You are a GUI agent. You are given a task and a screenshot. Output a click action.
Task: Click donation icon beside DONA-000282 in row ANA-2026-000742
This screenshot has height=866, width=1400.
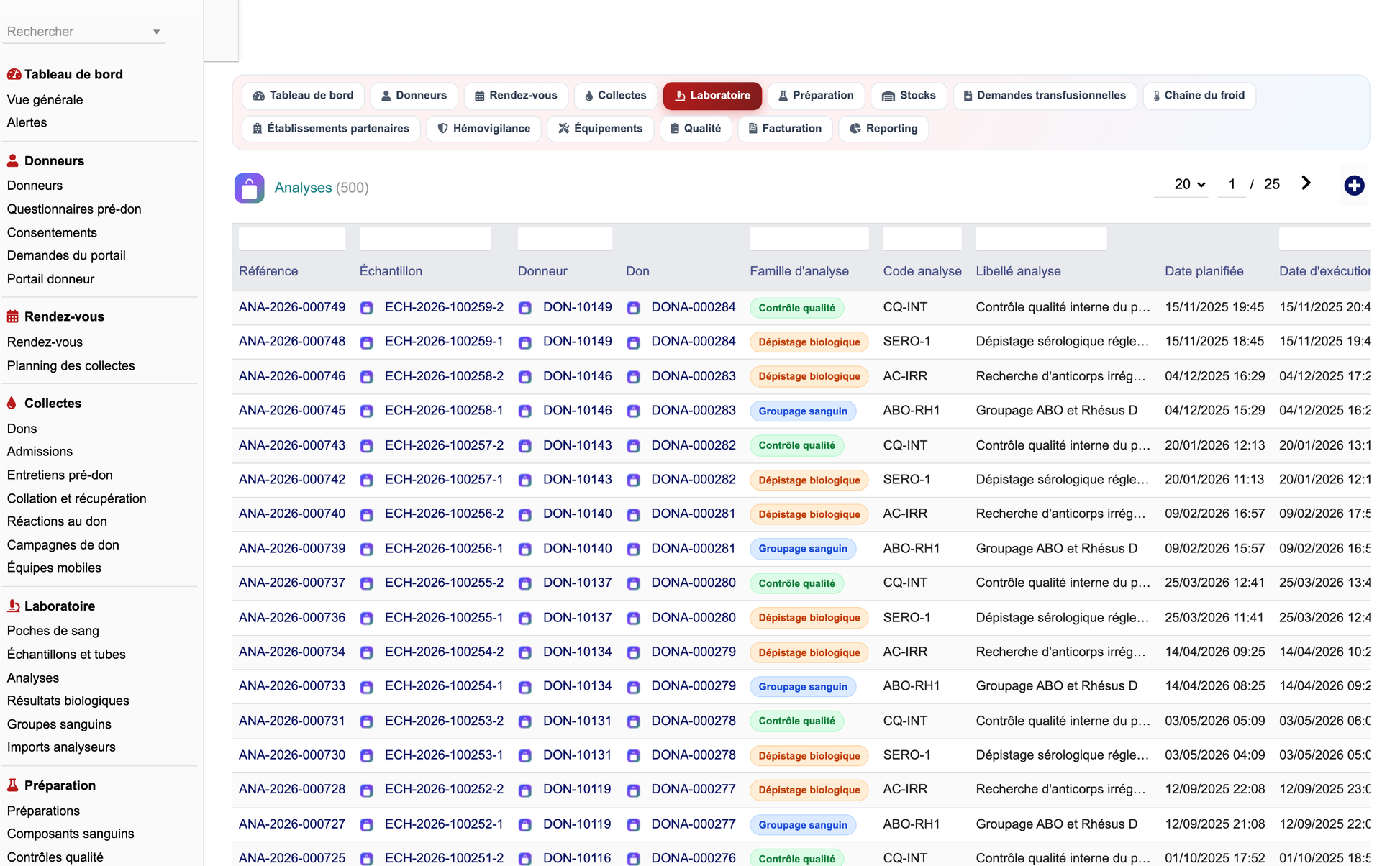coord(633,480)
